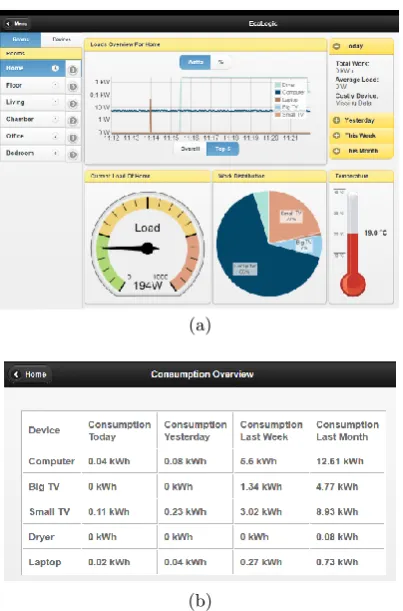Select the Home room row
This screenshot has height=611, width=403.
pyautogui.click(x=32, y=68)
